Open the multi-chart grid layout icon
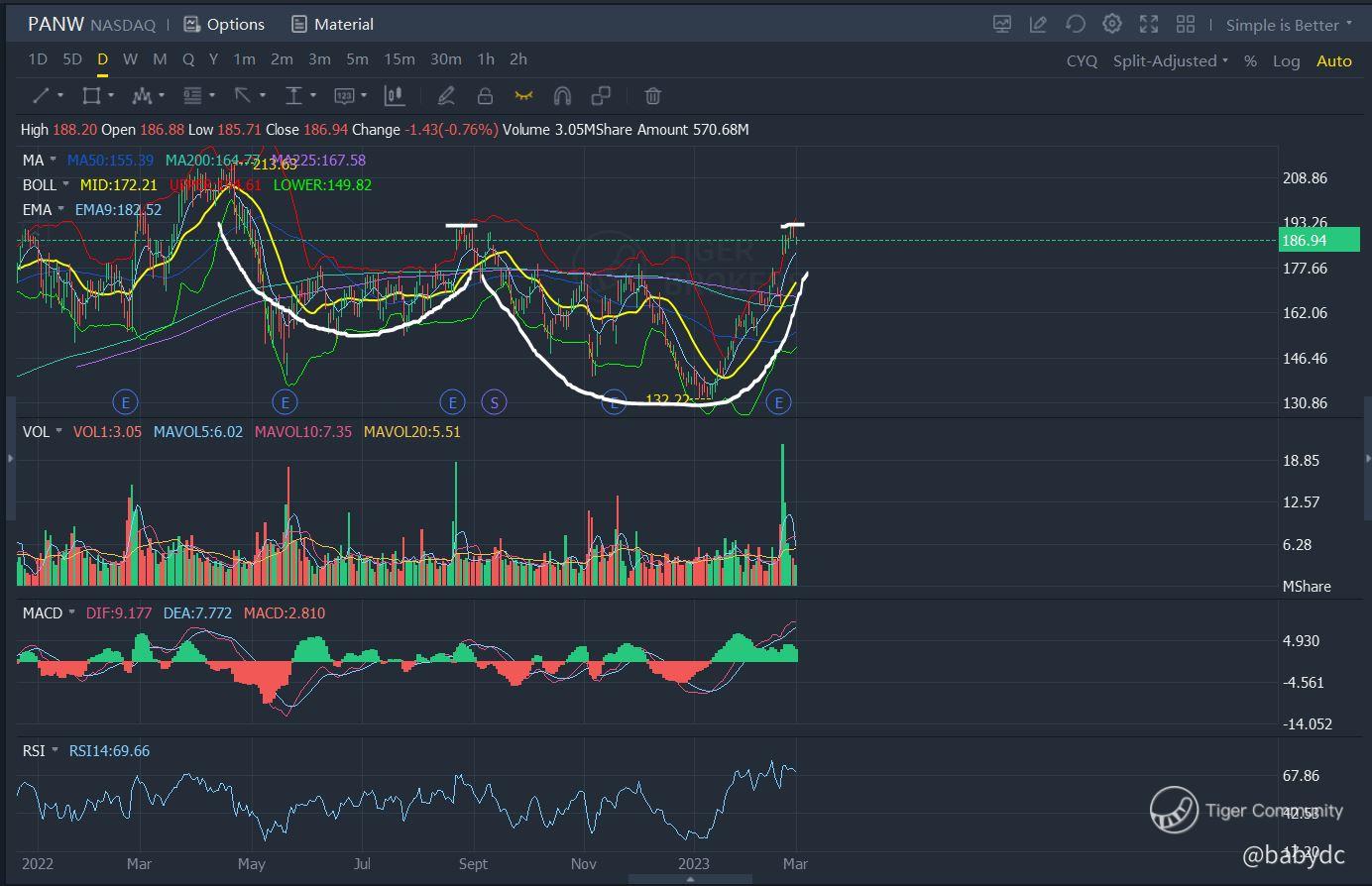The image size is (1372, 886). coord(1185,24)
